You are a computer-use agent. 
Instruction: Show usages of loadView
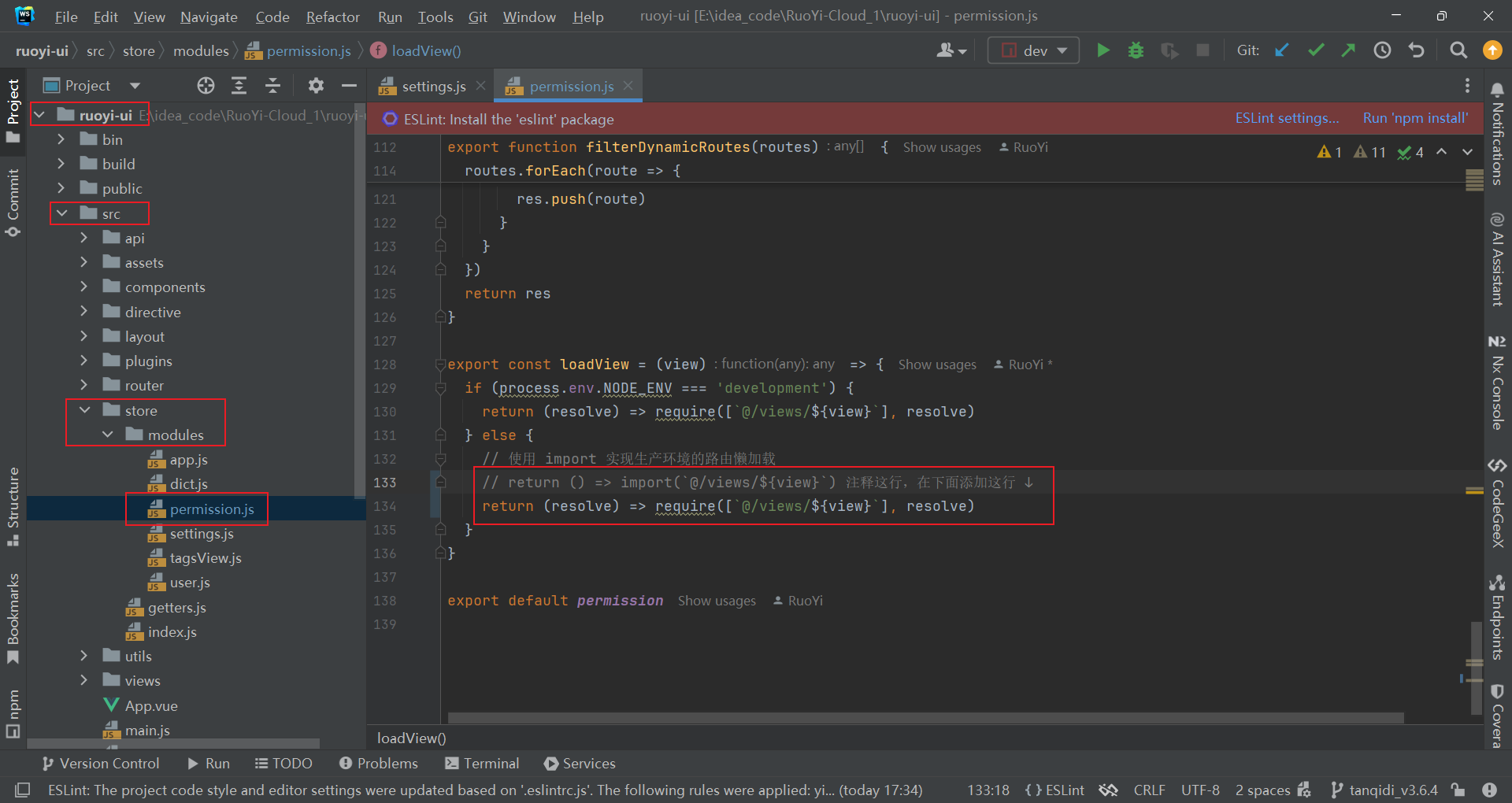coord(937,364)
